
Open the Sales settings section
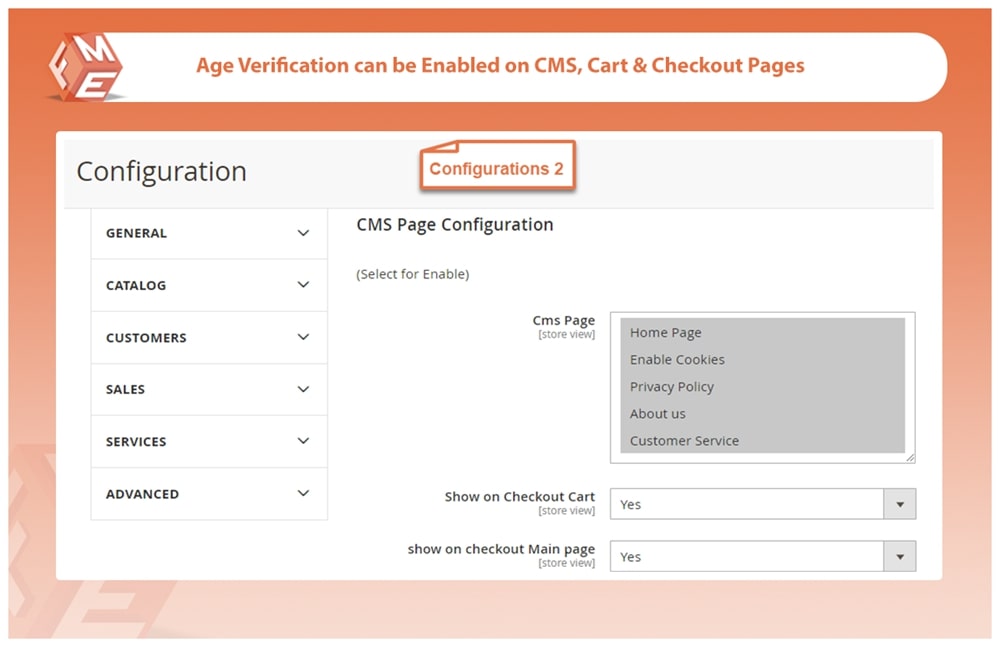coord(208,389)
